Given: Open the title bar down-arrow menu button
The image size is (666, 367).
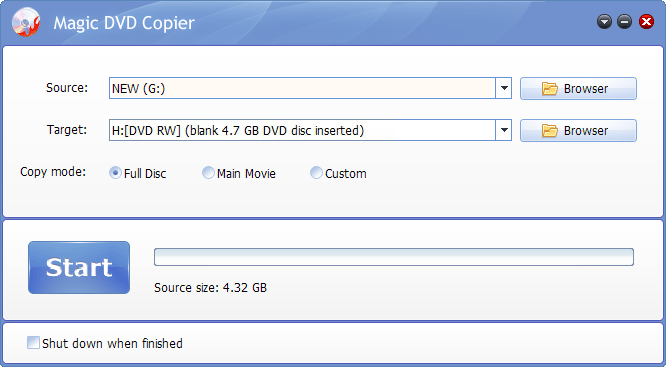Looking at the screenshot, I should tap(604, 22).
